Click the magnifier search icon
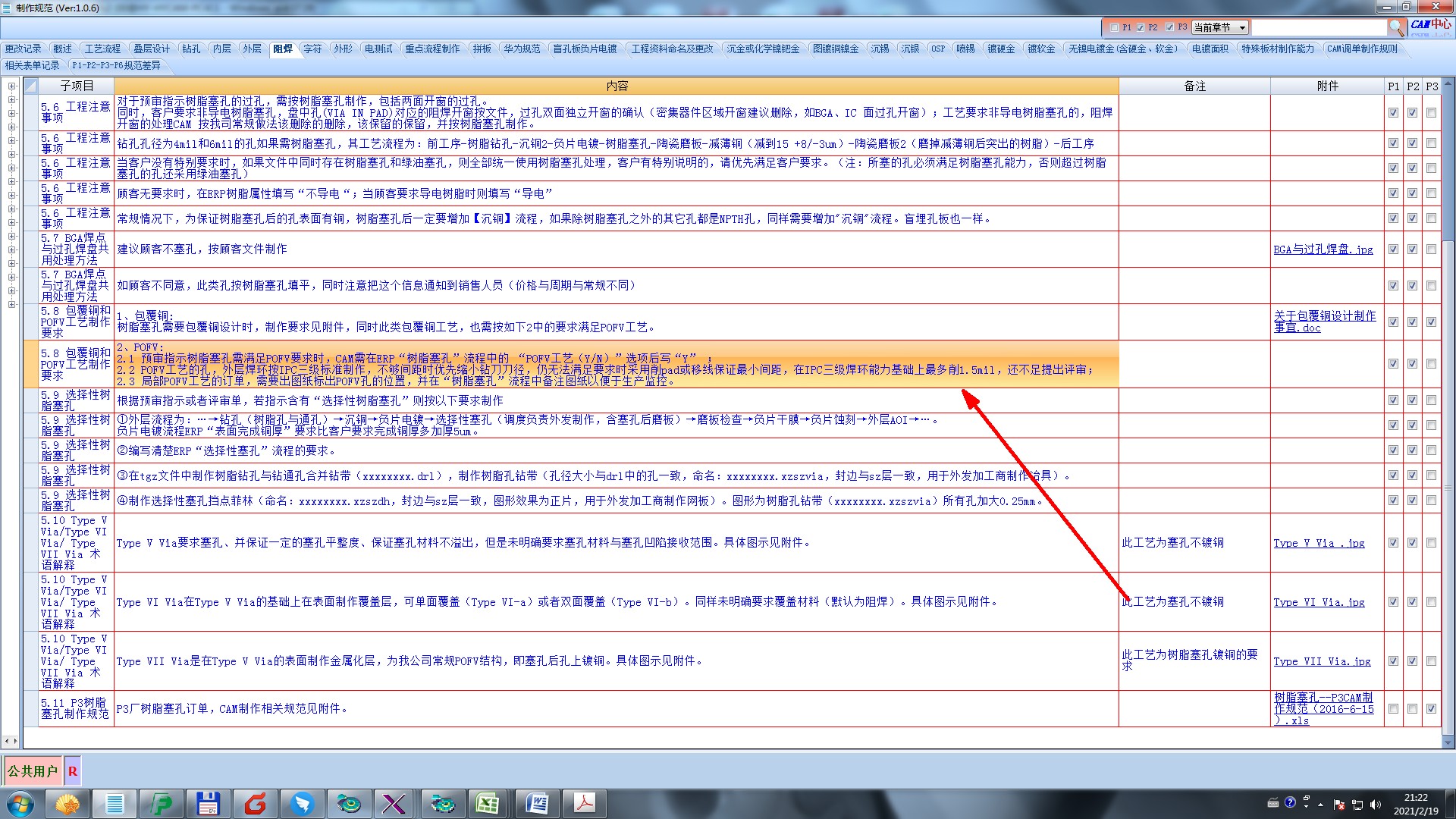 click(1396, 27)
